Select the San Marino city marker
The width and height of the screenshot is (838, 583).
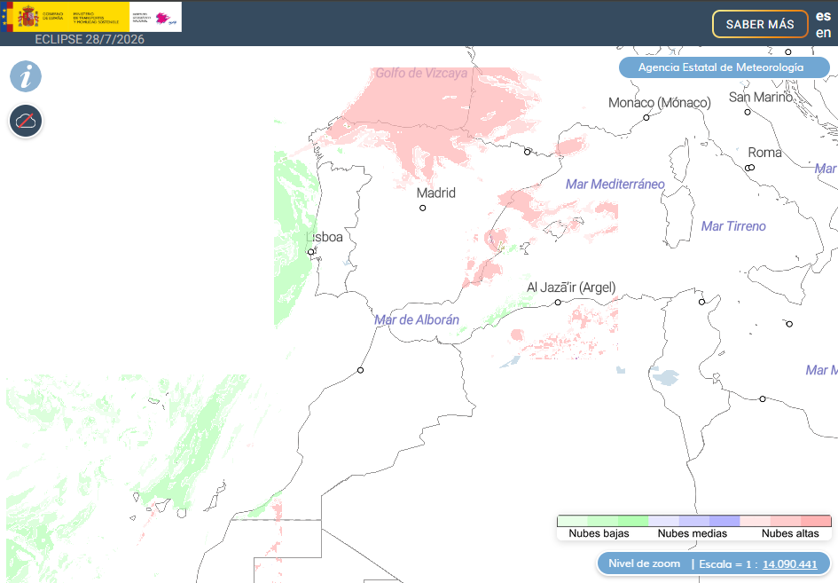click(x=748, y=112)
